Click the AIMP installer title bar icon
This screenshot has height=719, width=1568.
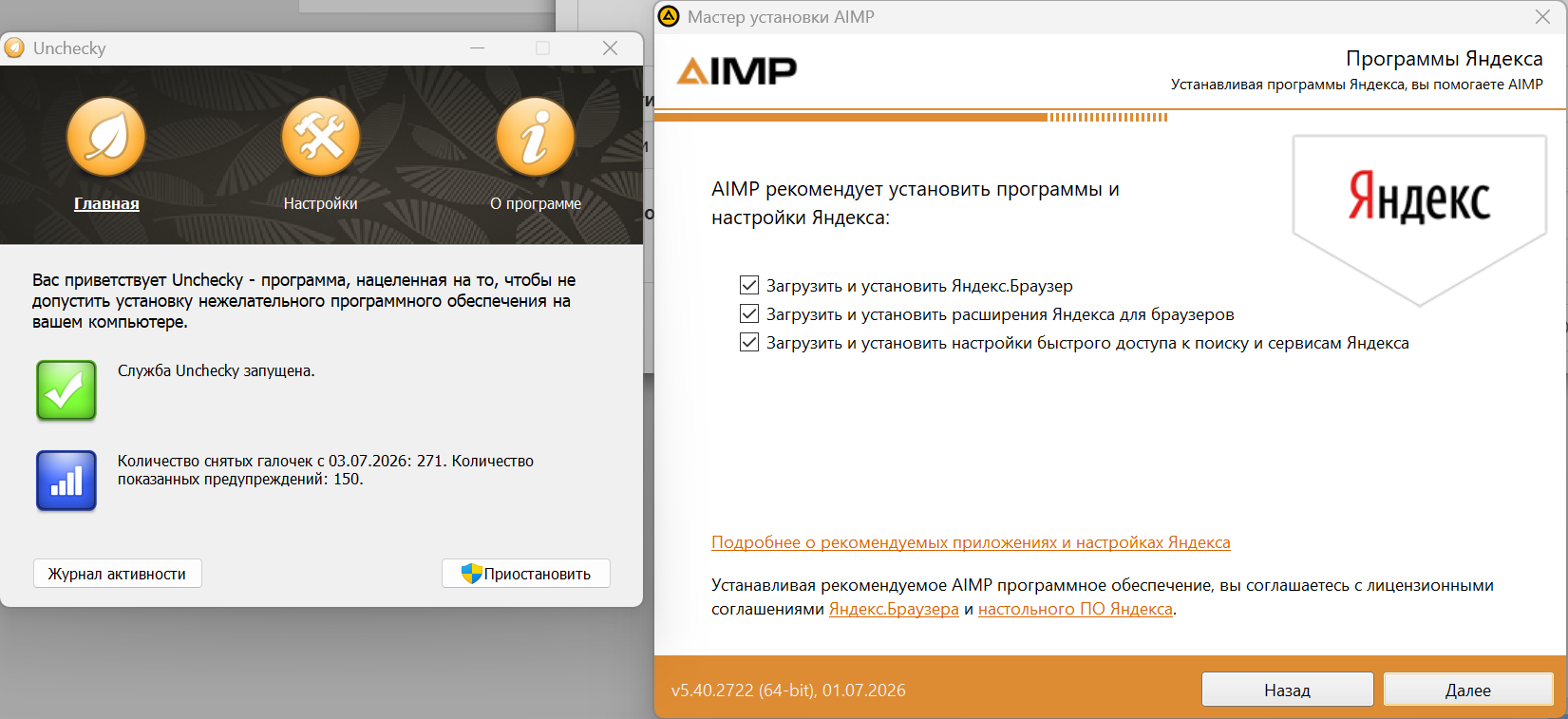pos(669,16)
